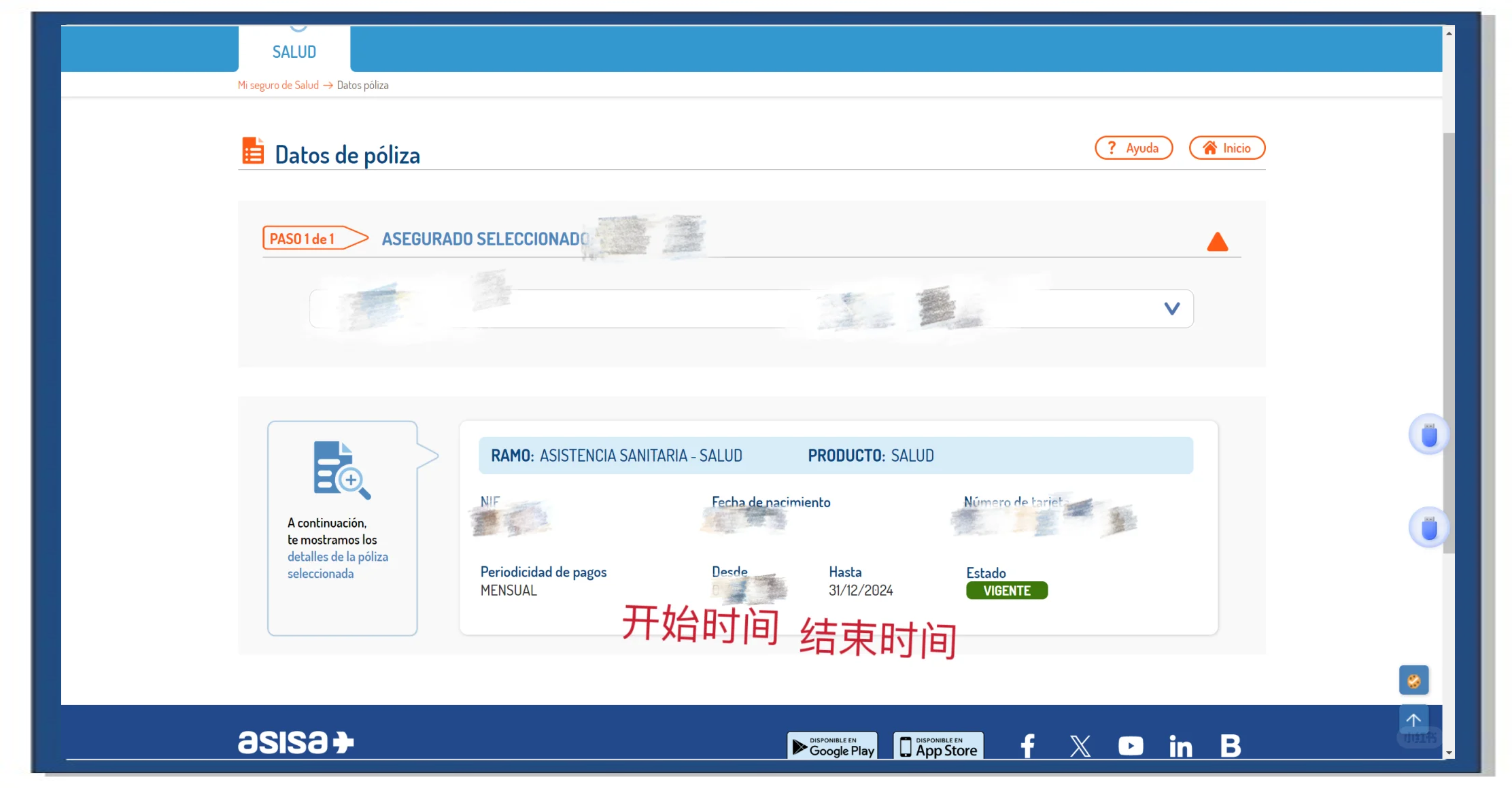Open the App Store download badge
1512x788 pixels.
939,746
